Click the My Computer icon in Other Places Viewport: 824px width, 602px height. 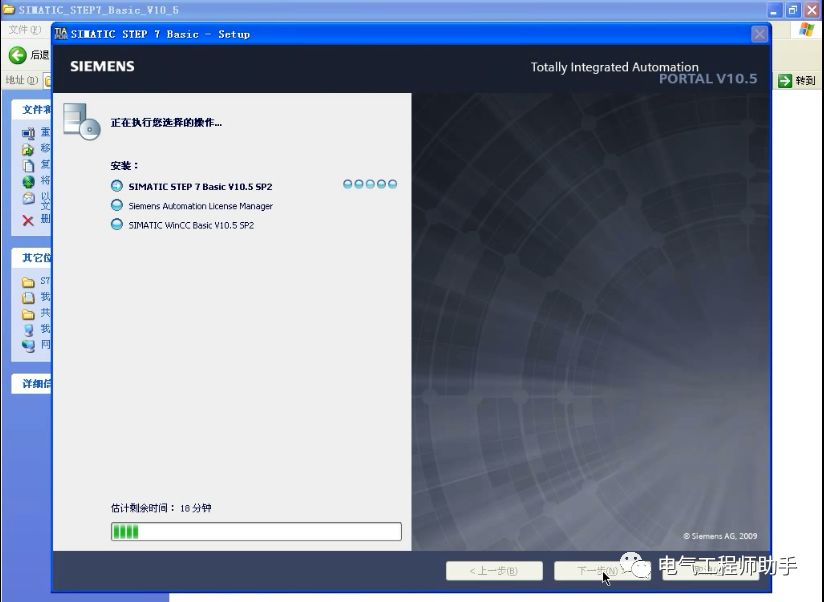point(28,329)
